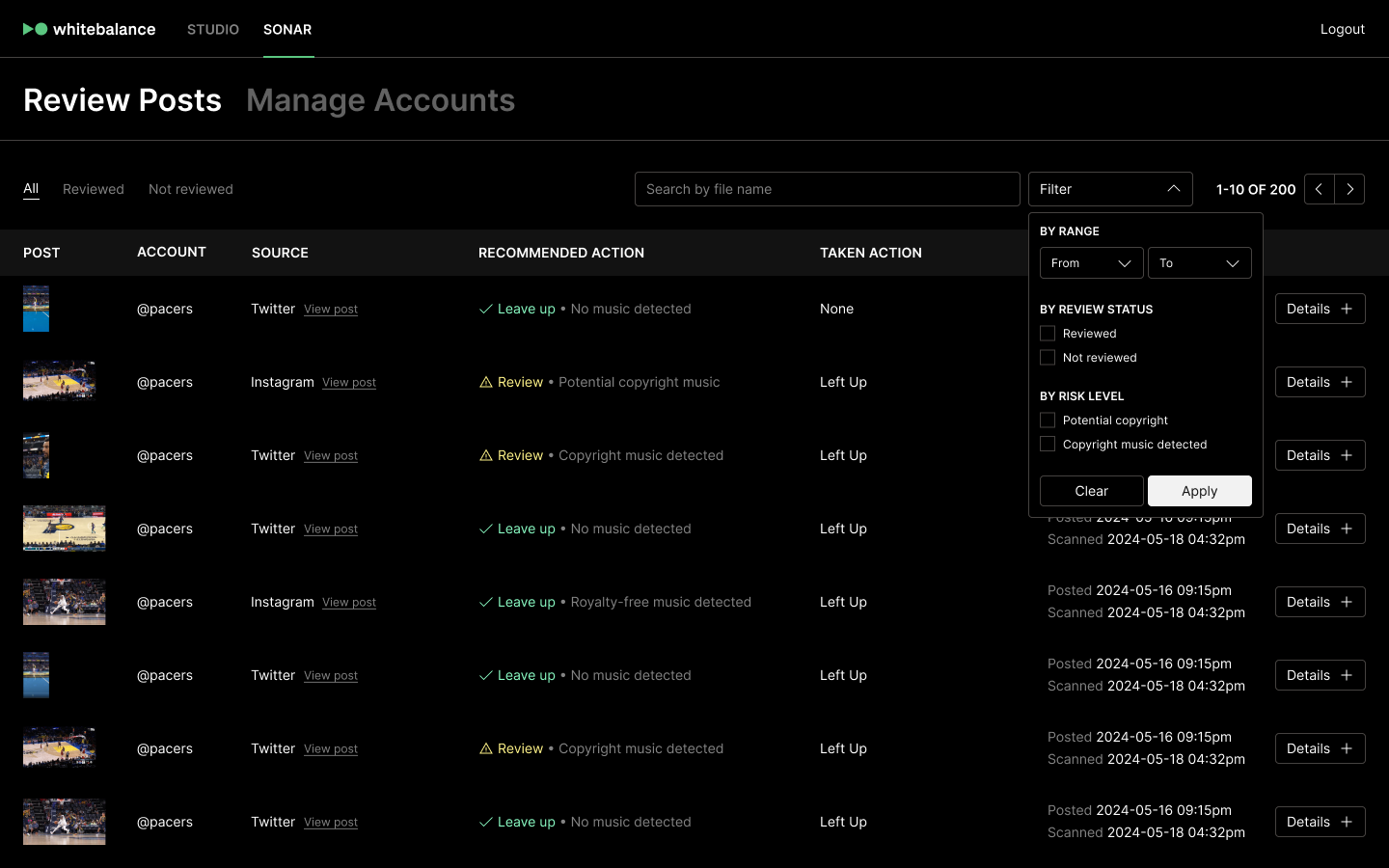Click checkmark icon on Royalty-free music row
Image resolution: width=1389 pixels, height=868 pixels.
coord(486,602)
